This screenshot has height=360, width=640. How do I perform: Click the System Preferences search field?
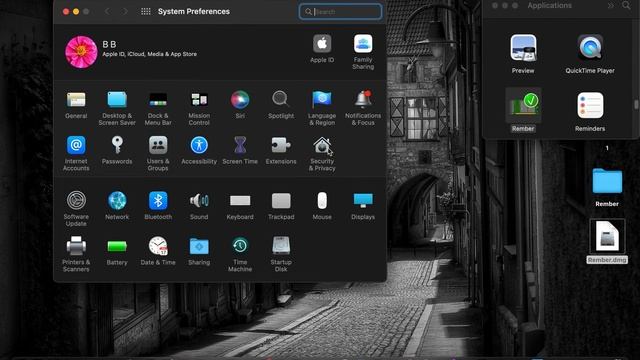(x=340, y=12)
